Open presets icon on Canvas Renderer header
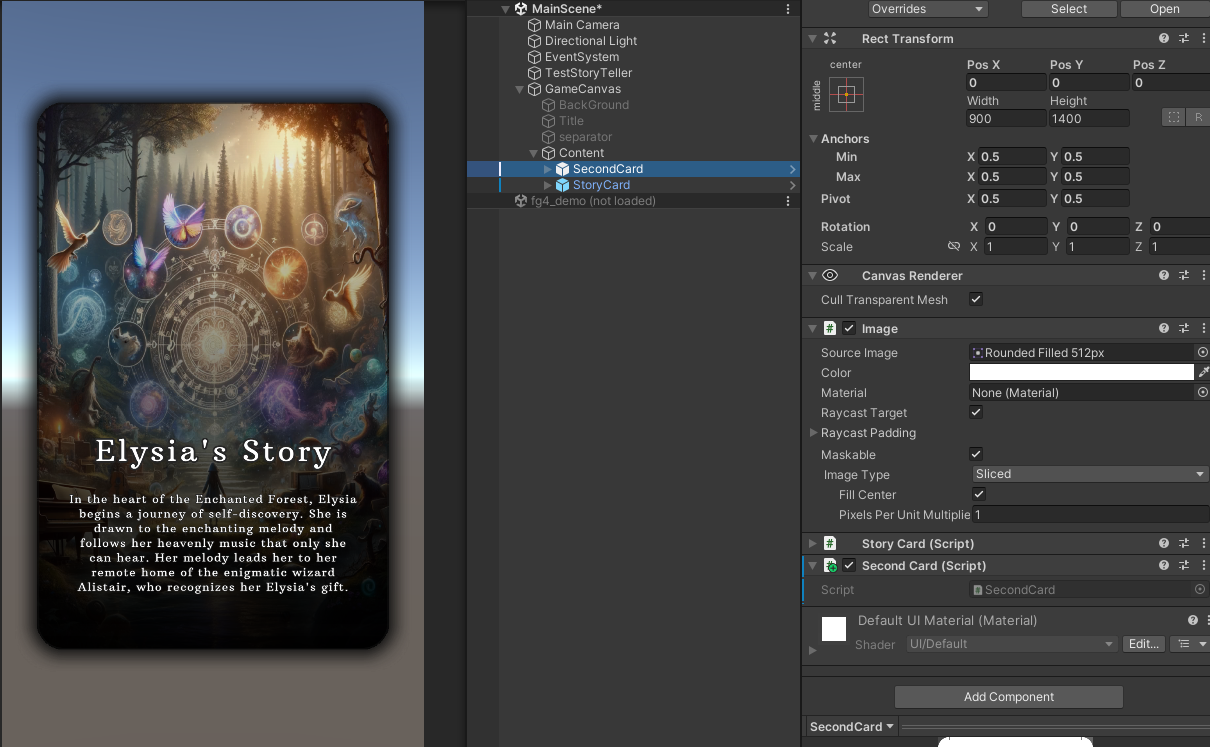 pos(1183,276)
